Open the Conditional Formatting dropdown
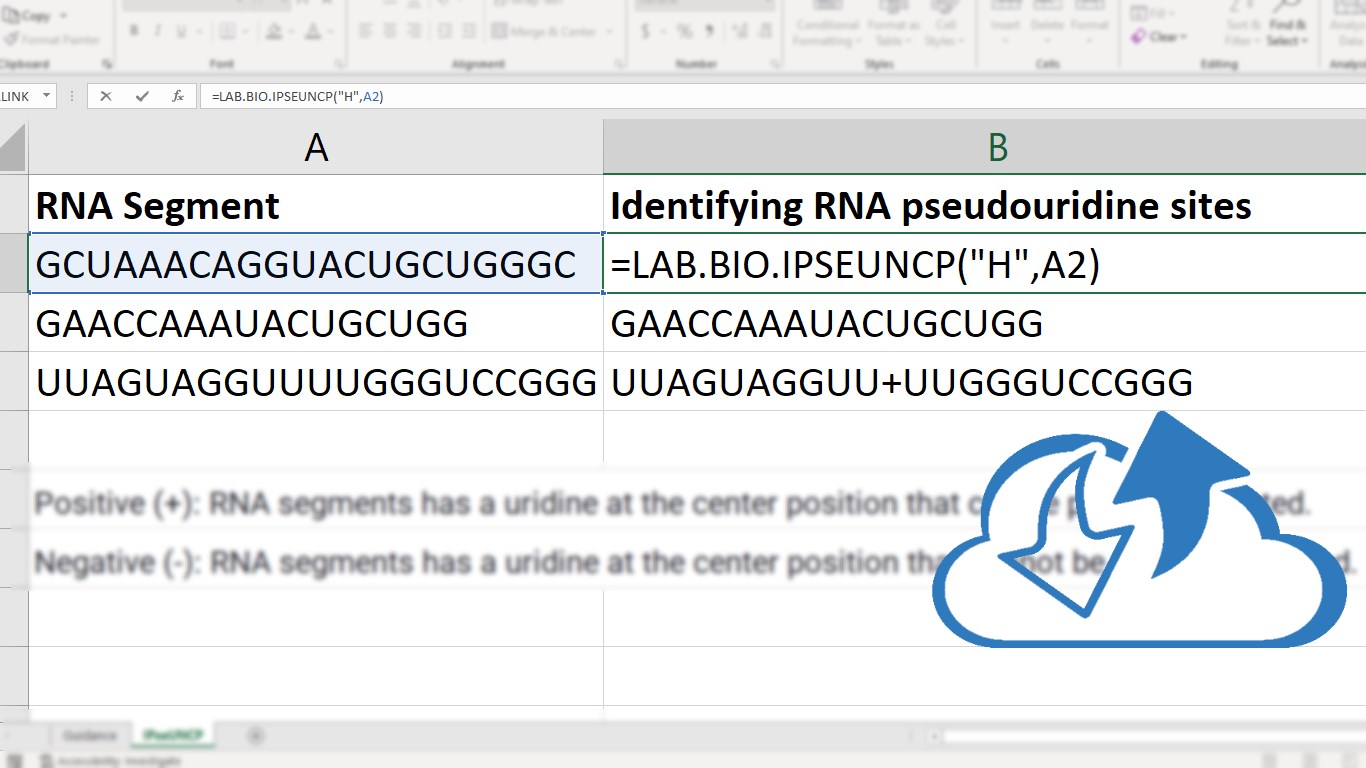This screenshot has width=1366, height=768. point(827,32)
